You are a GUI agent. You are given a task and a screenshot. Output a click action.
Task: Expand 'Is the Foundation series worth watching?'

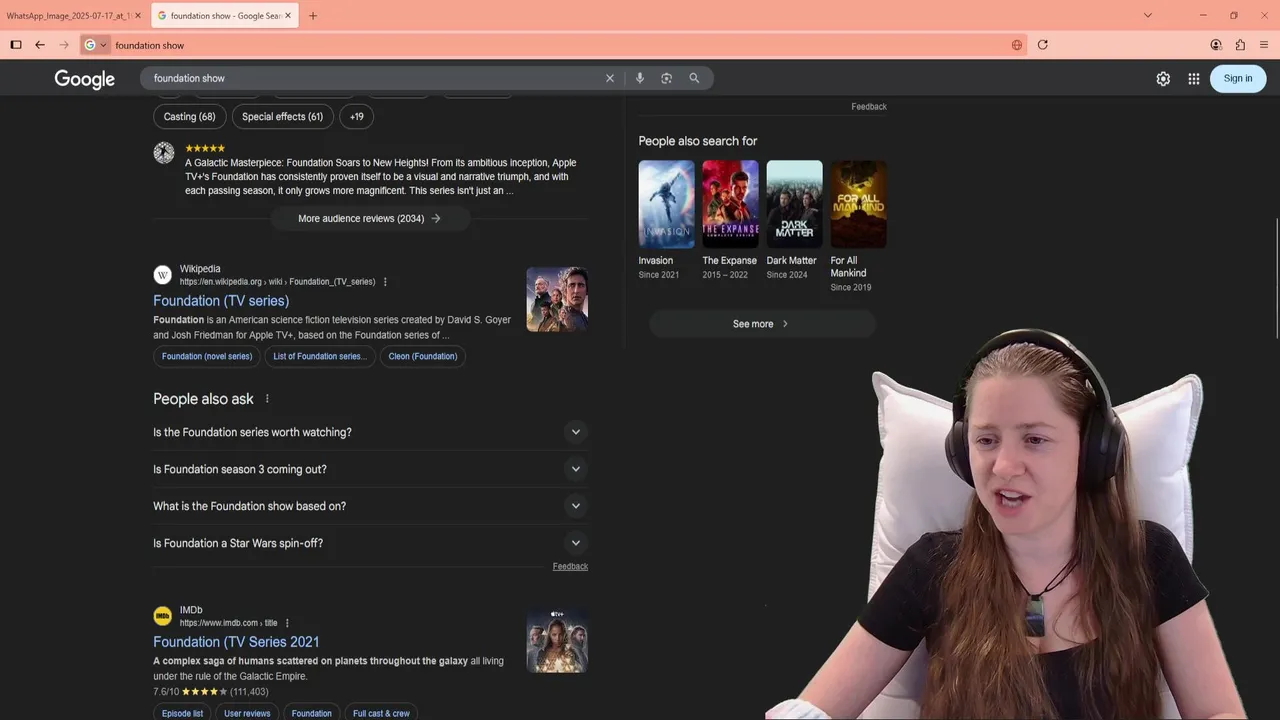point(370,432)
